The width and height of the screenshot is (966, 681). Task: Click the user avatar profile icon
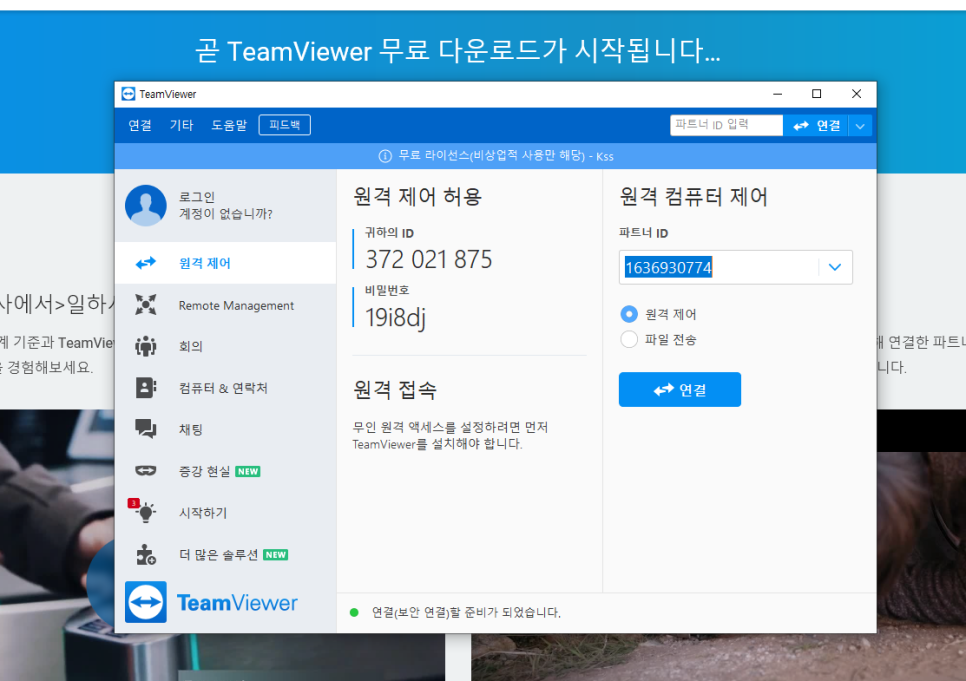(x=146, y=205)
